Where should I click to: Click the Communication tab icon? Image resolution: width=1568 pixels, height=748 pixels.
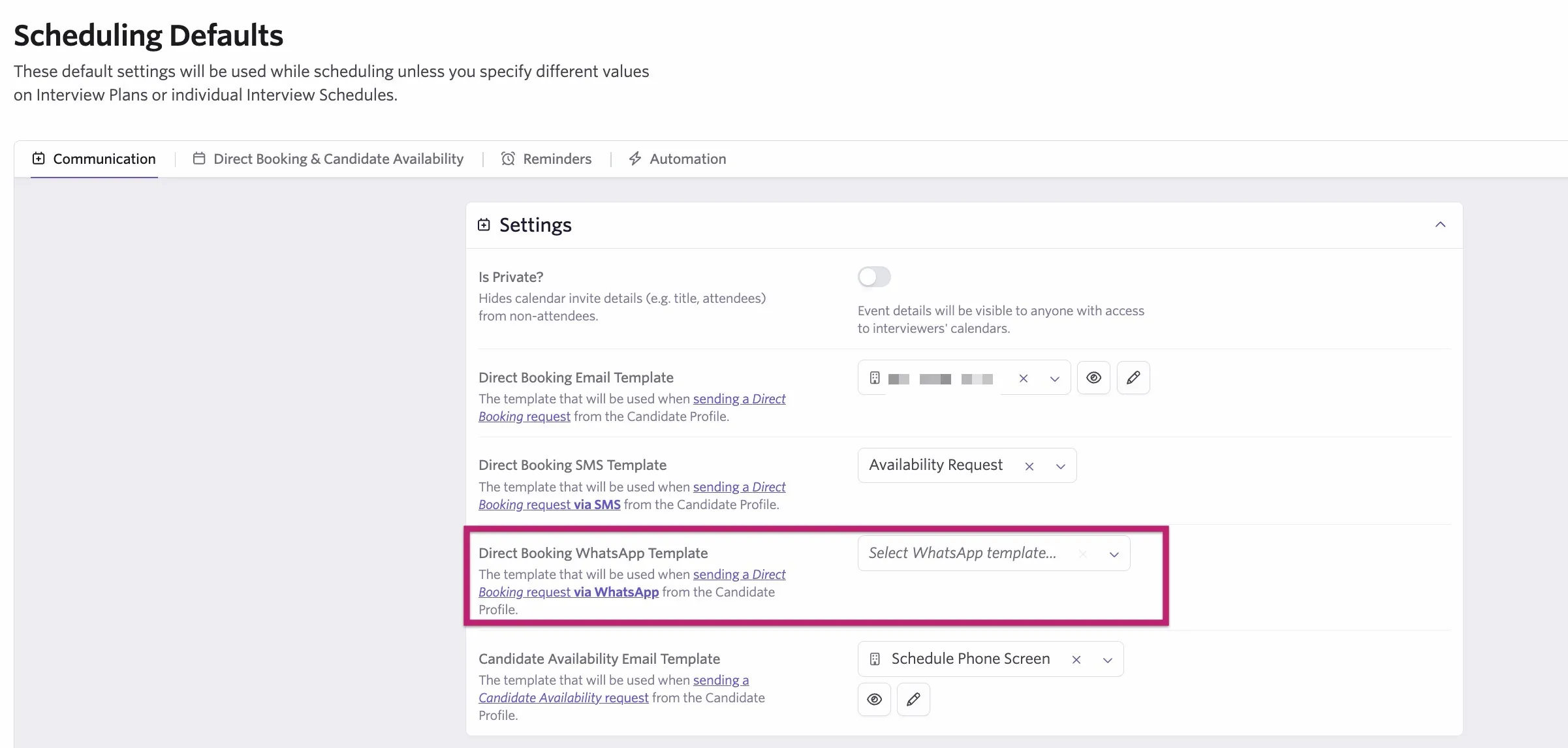[x=39, y=159]
